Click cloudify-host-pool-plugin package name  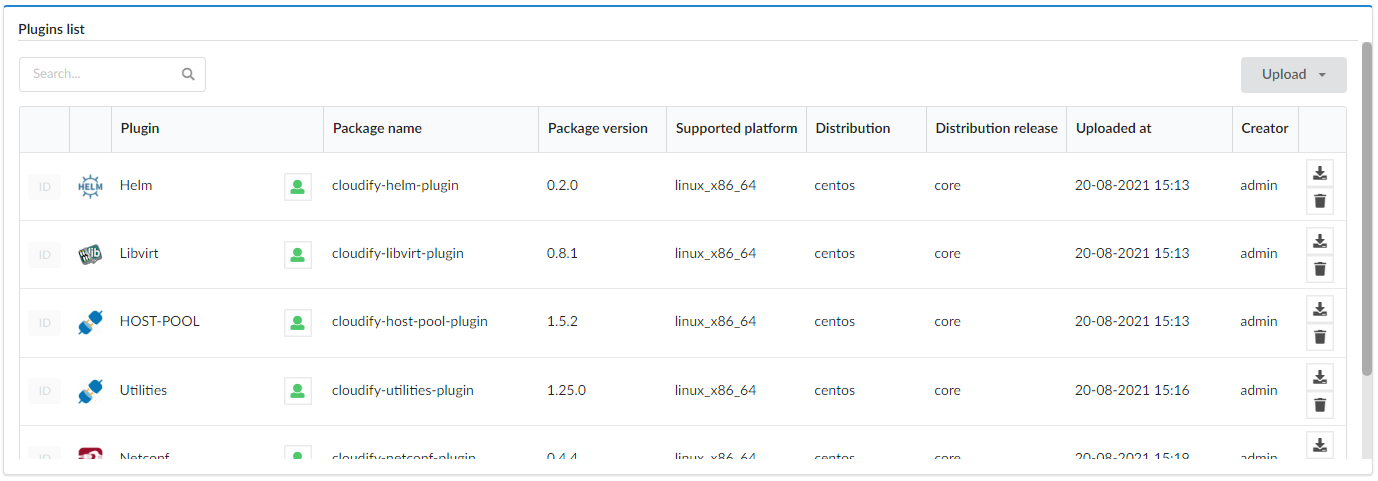click(410, 321)
